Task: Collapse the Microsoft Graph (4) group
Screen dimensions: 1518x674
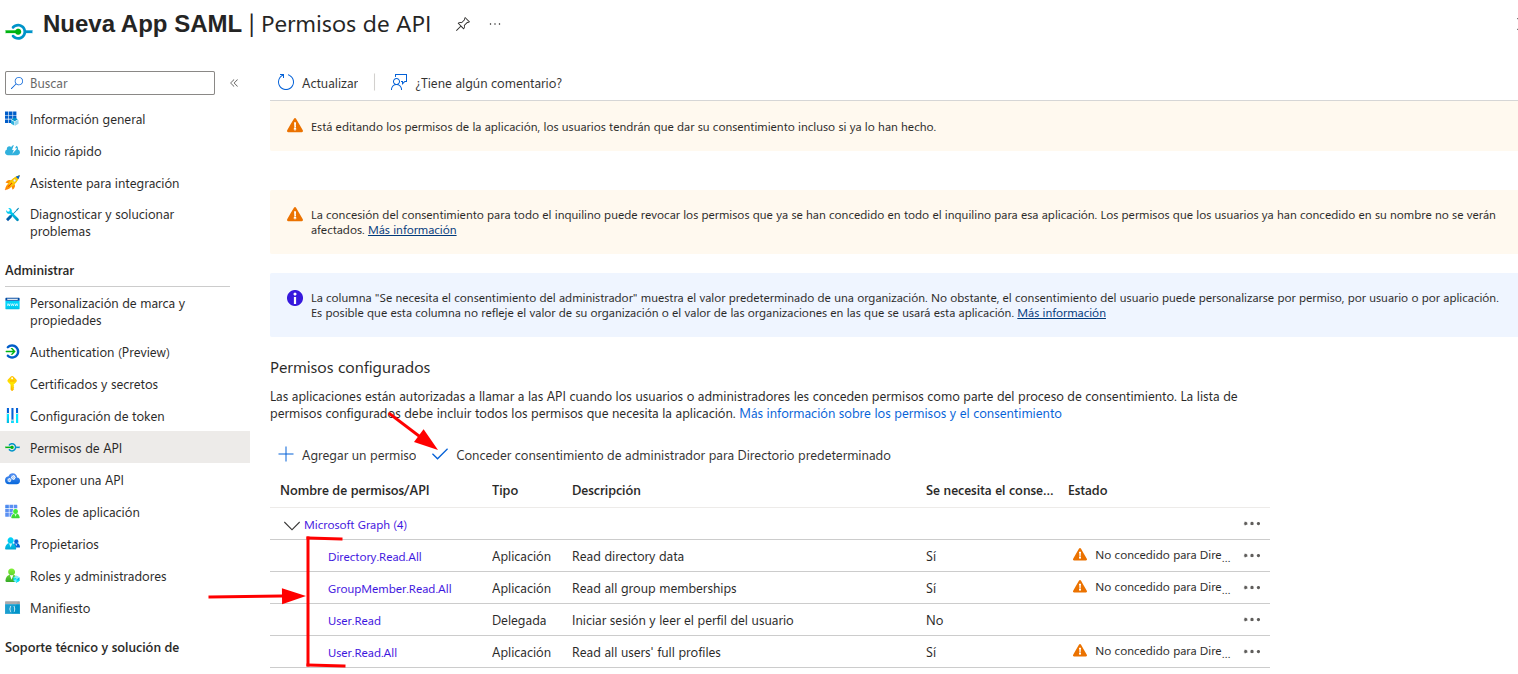Action: coord(292,524)
